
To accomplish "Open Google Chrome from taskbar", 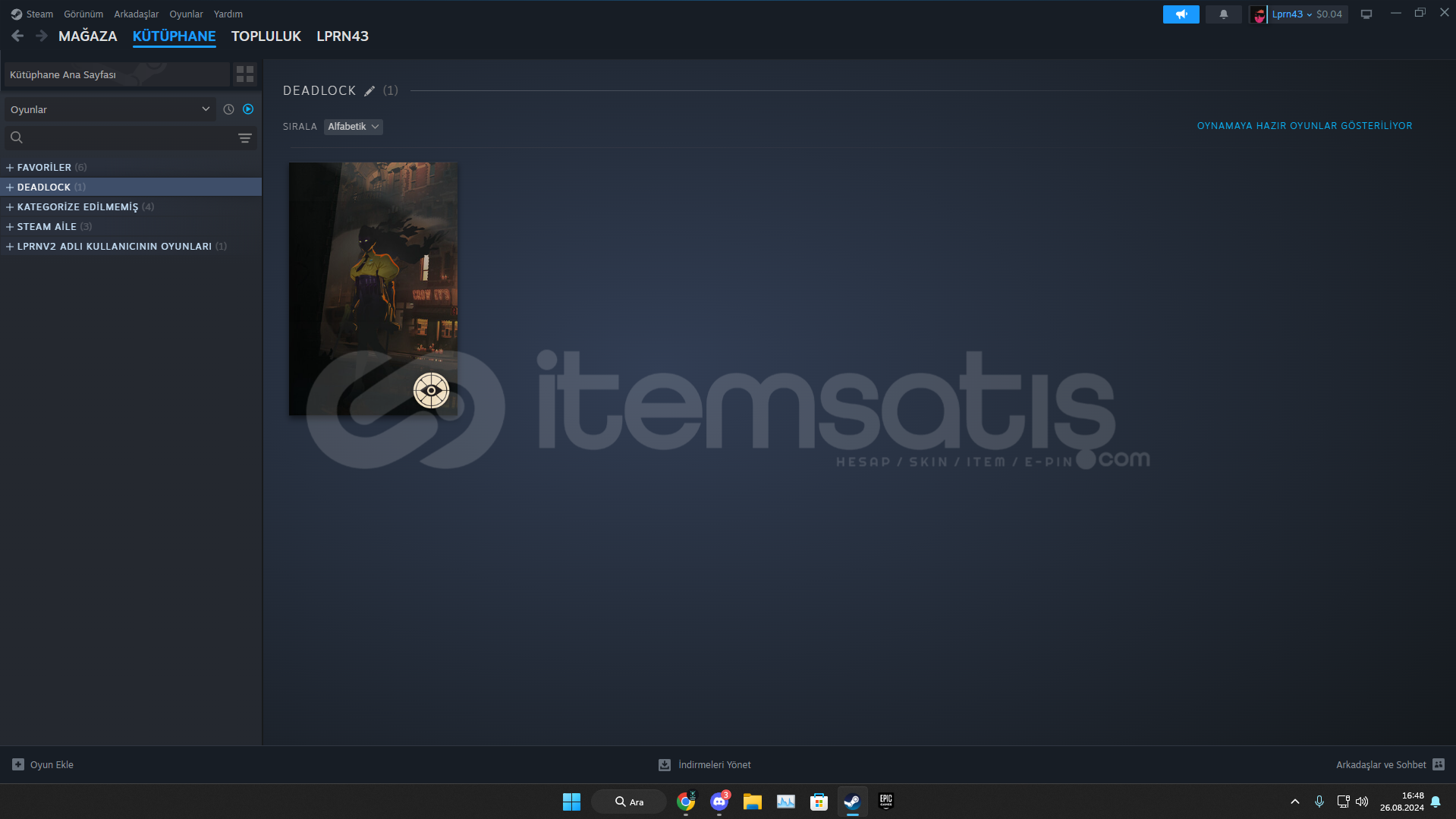I will coord(686,802).
